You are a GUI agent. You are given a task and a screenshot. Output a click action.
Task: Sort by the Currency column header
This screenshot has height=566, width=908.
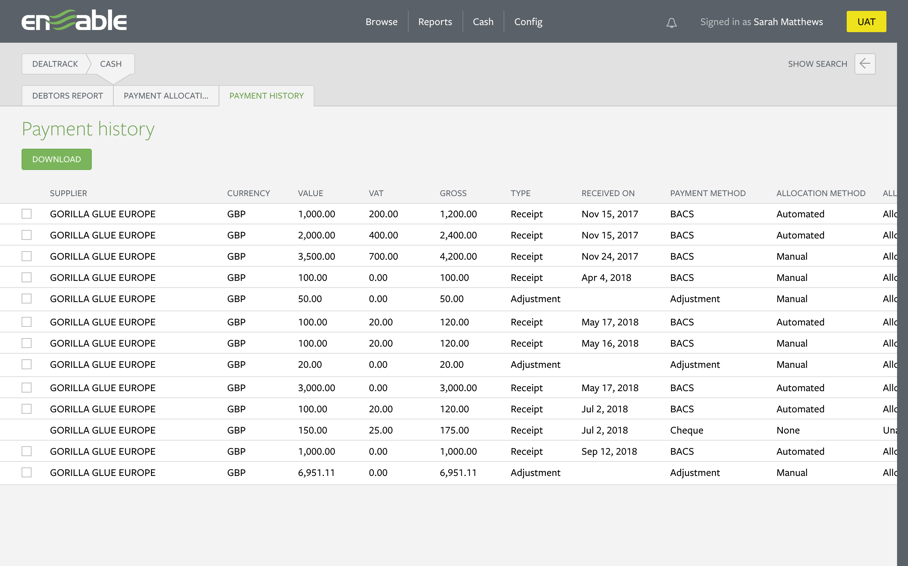pos(248,193)
